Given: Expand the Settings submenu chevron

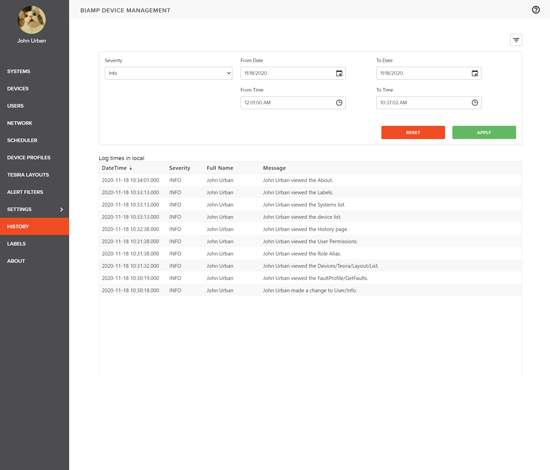Looking at the screenshot, I should coord(62,209).
